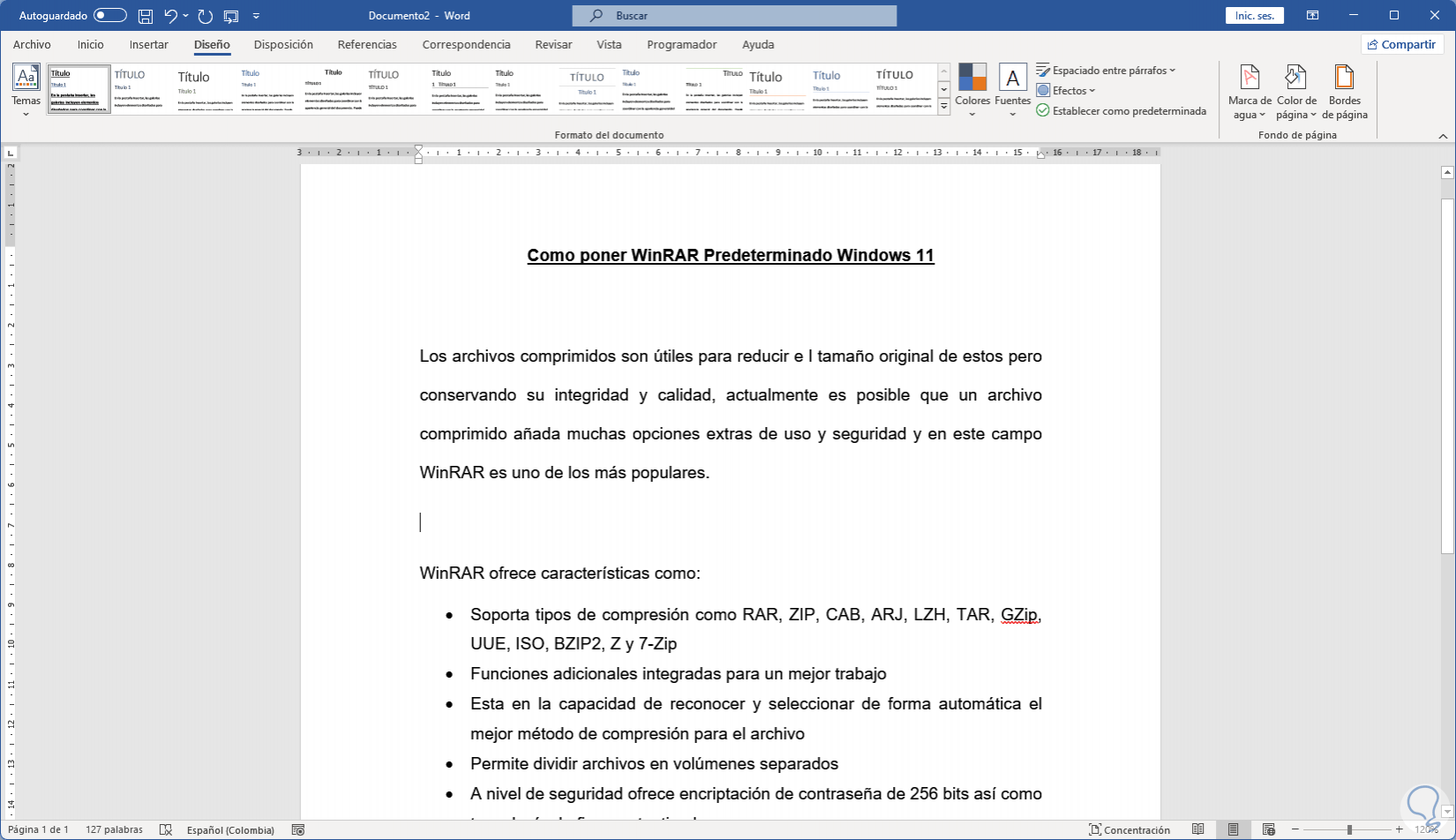Click the zoom out minus button
The height and width of the screenshot is (840, 1456).
[1295, 829]
